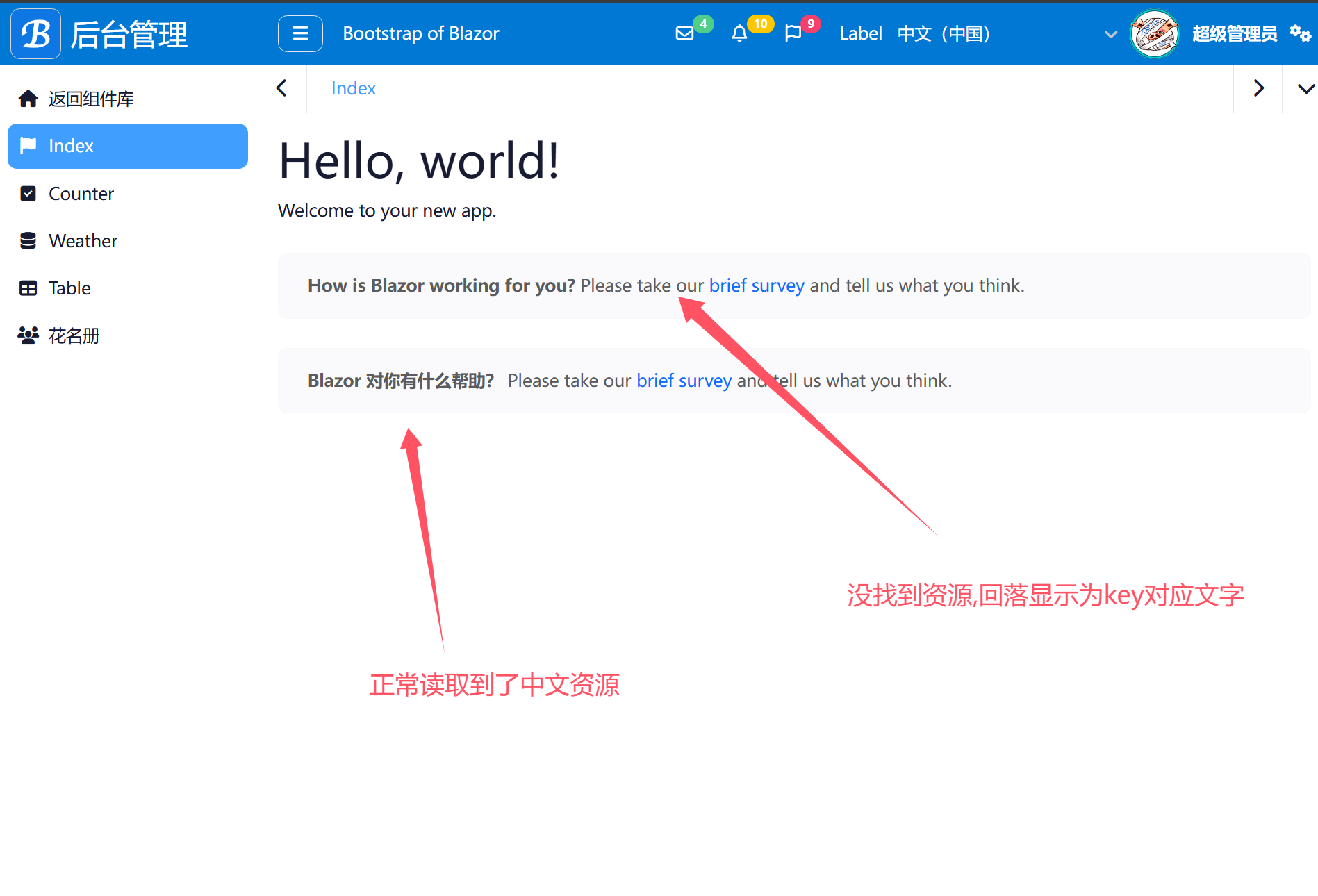
Task: Open the Weather menu item
Action: point(128,240)
